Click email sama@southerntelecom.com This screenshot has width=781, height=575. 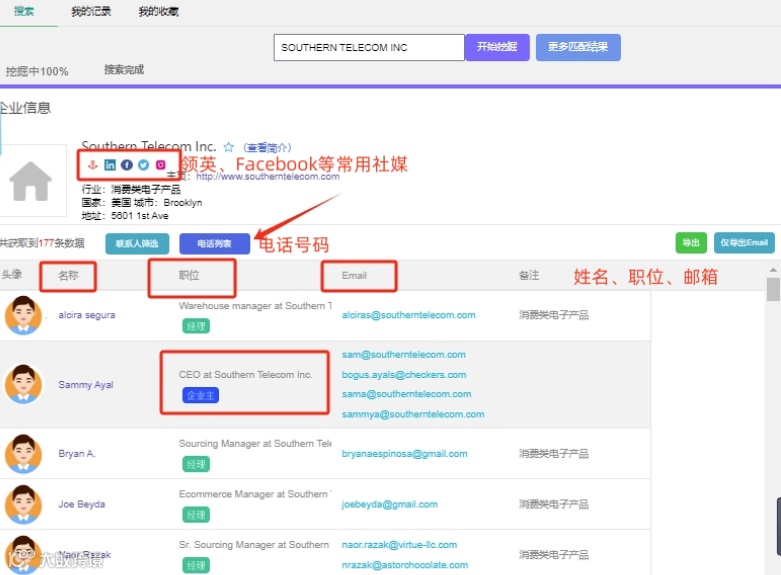pyautogui.click(x=406, y=394)
